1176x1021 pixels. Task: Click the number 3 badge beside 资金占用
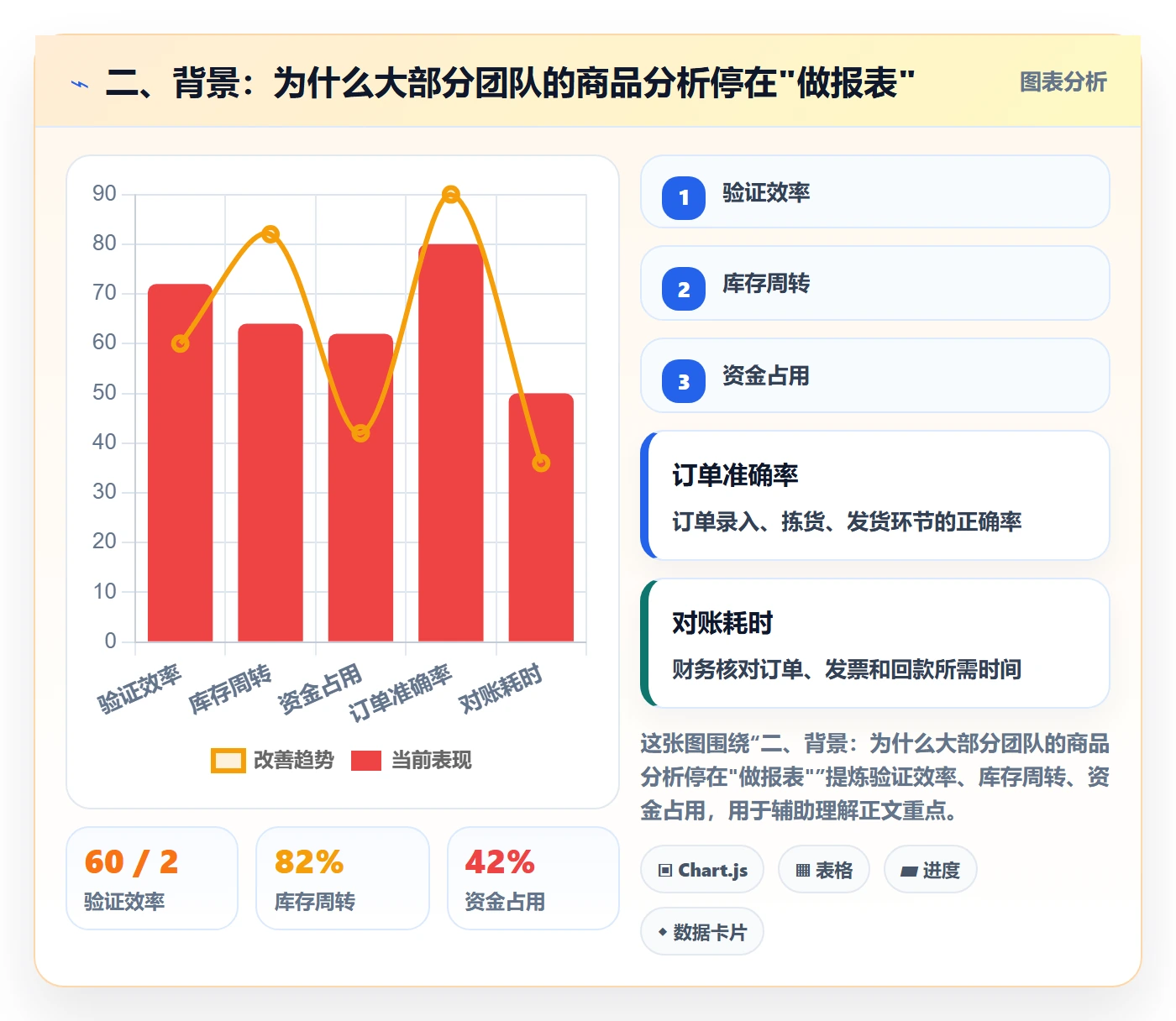684,381
